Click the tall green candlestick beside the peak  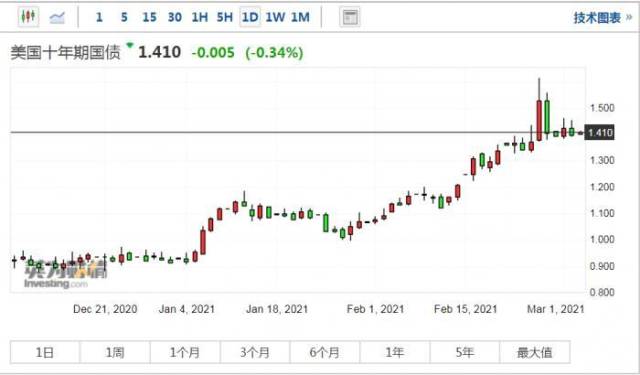coord(547,116)
